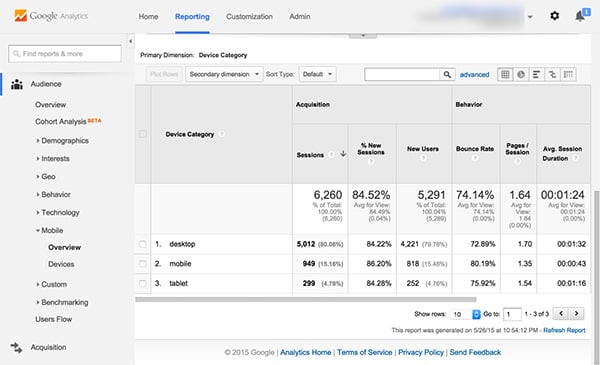Screen dimensions: 600x365
Task: Open Audience Overview in sidebar
Action: [51, 104]
